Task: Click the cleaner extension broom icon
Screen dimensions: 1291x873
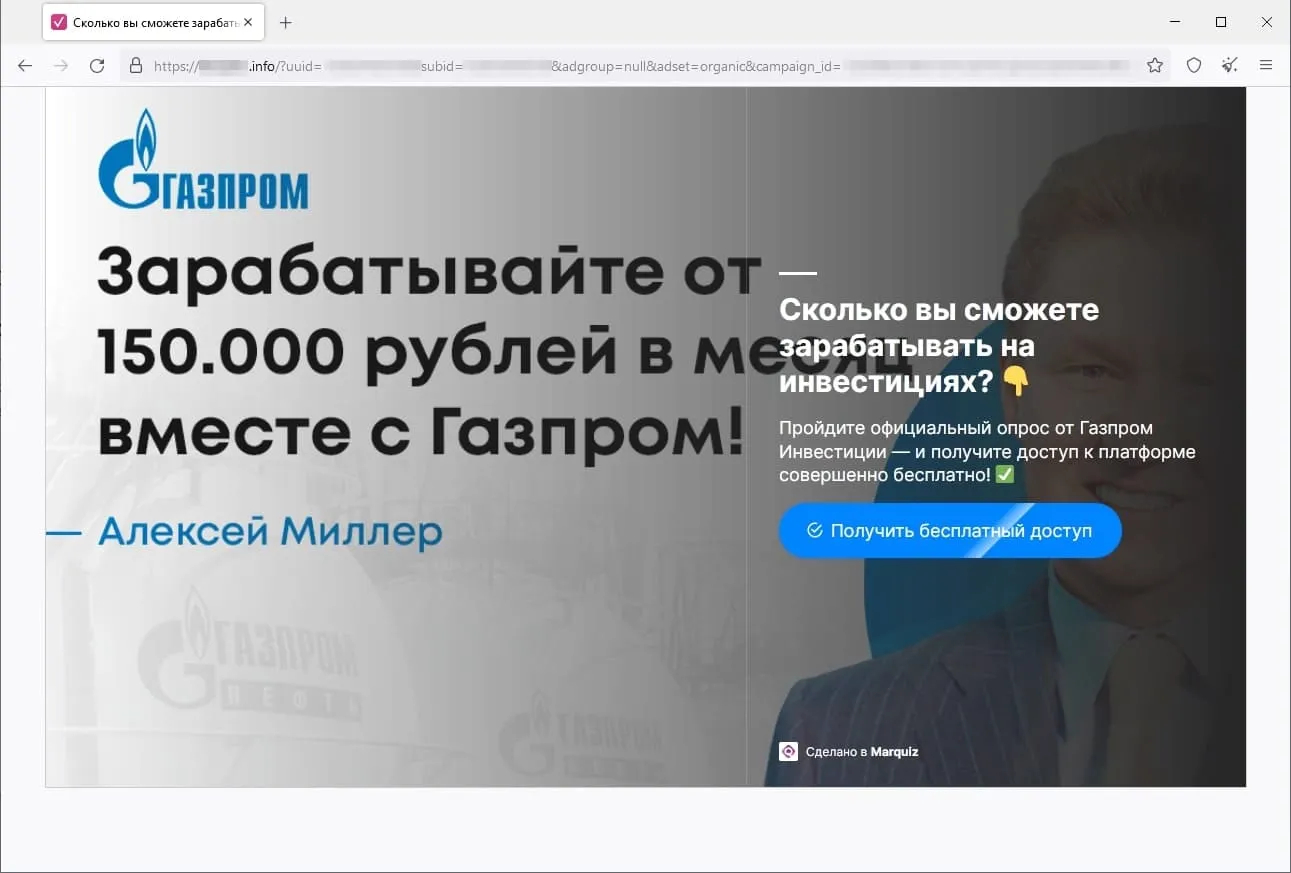Action: (x=1230, y=65)
